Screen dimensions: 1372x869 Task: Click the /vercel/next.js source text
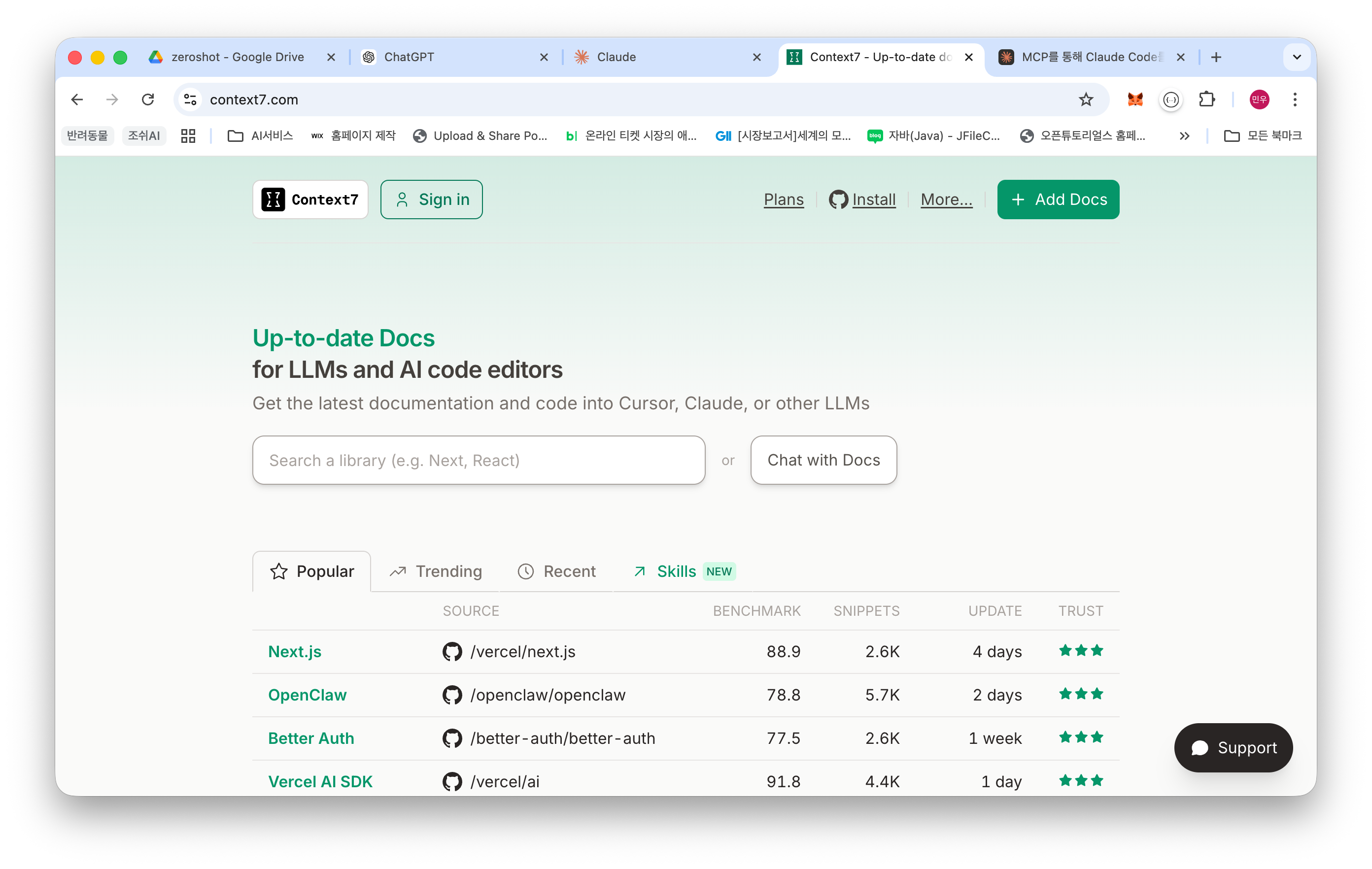click(x=522, y=651)
